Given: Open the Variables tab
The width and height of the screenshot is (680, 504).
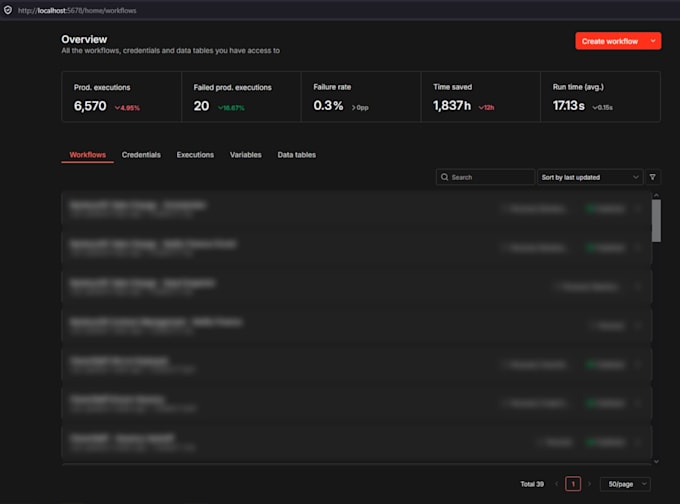Looking at the screenshot, I should click(245, 155).
